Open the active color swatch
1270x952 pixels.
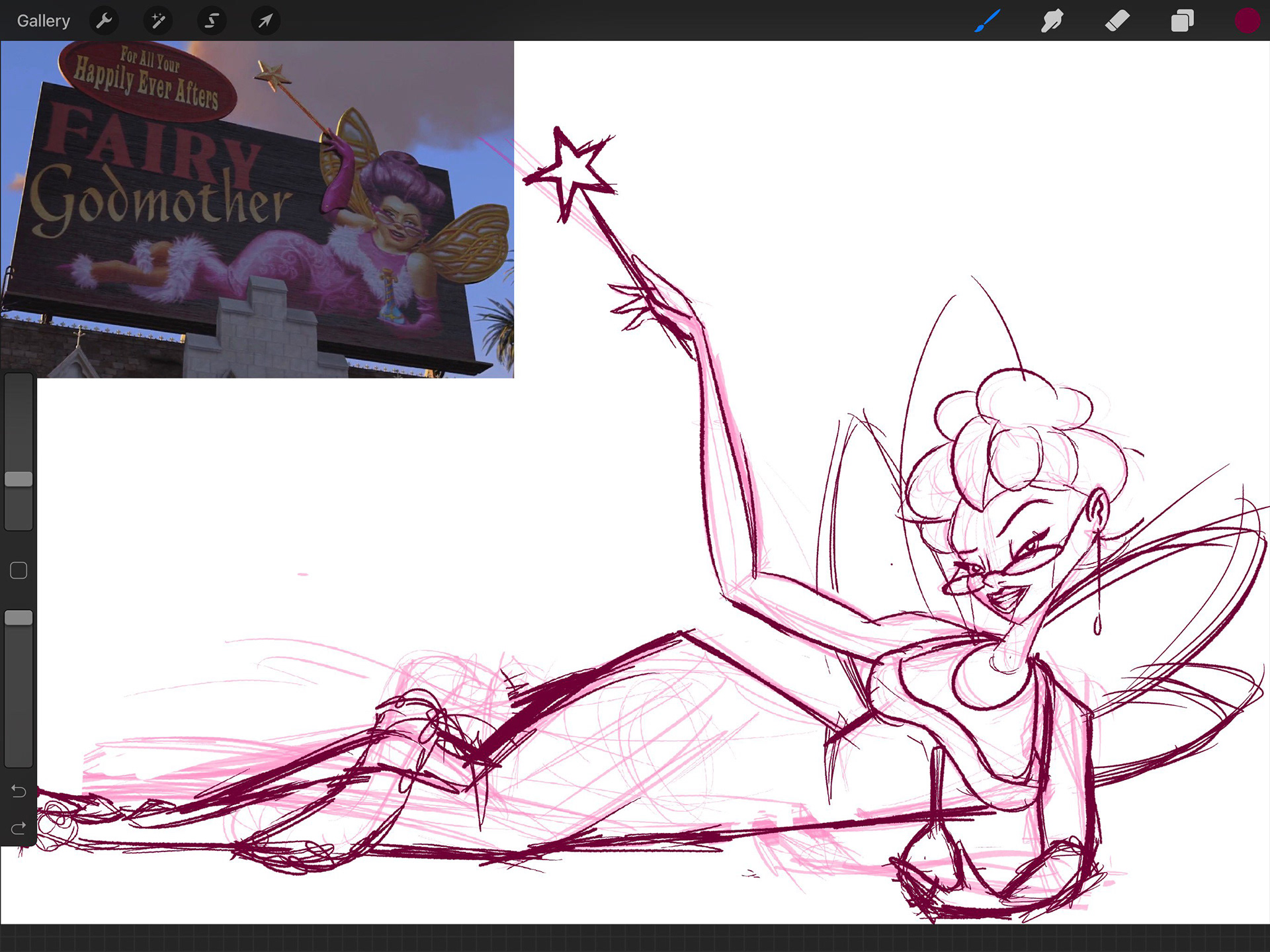click(1247, 21)
